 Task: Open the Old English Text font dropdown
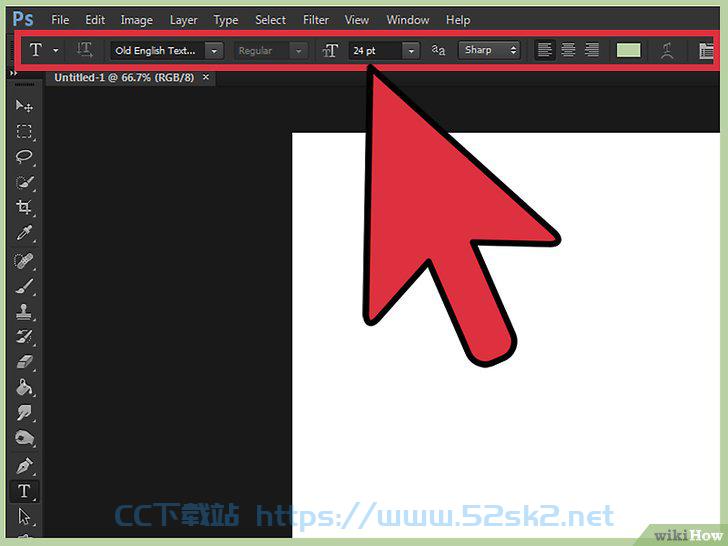[214, 51]
